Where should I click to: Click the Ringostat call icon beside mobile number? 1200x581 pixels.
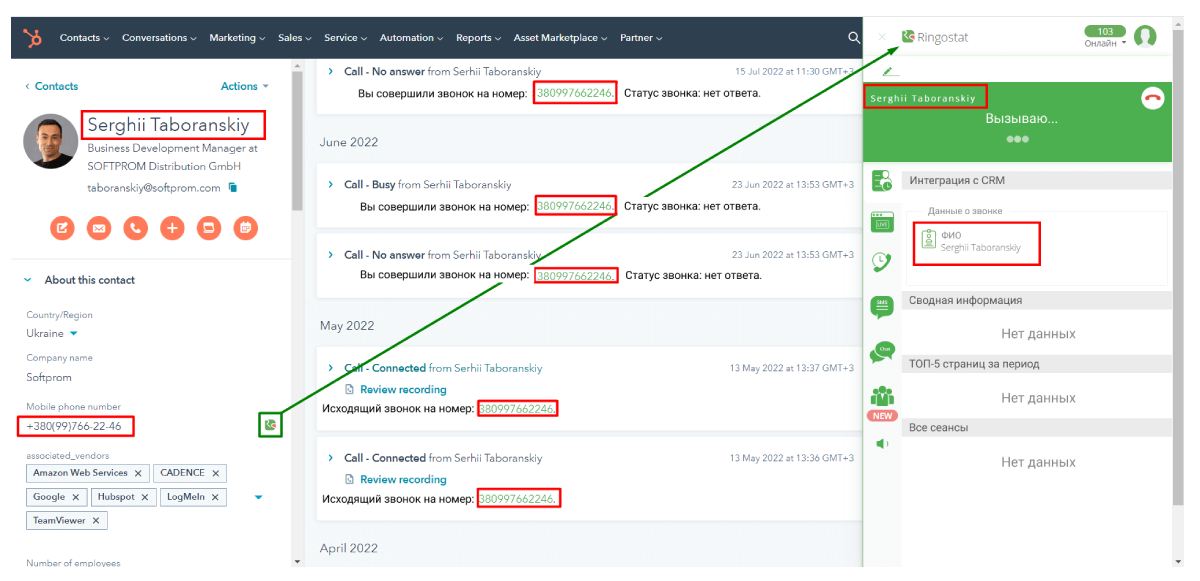tap(268, 426)
